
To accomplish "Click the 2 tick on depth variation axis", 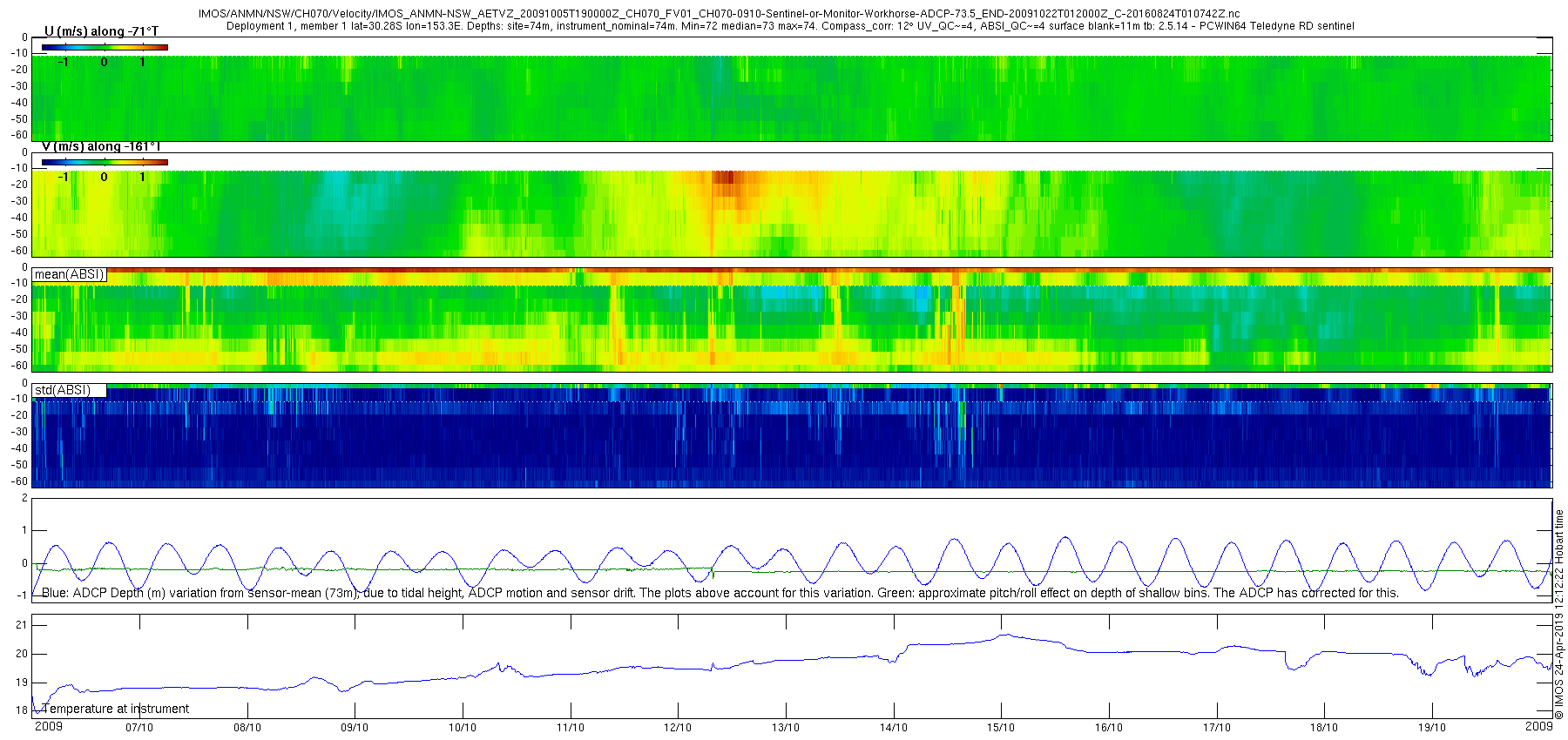I will click(x=24, y=498).
